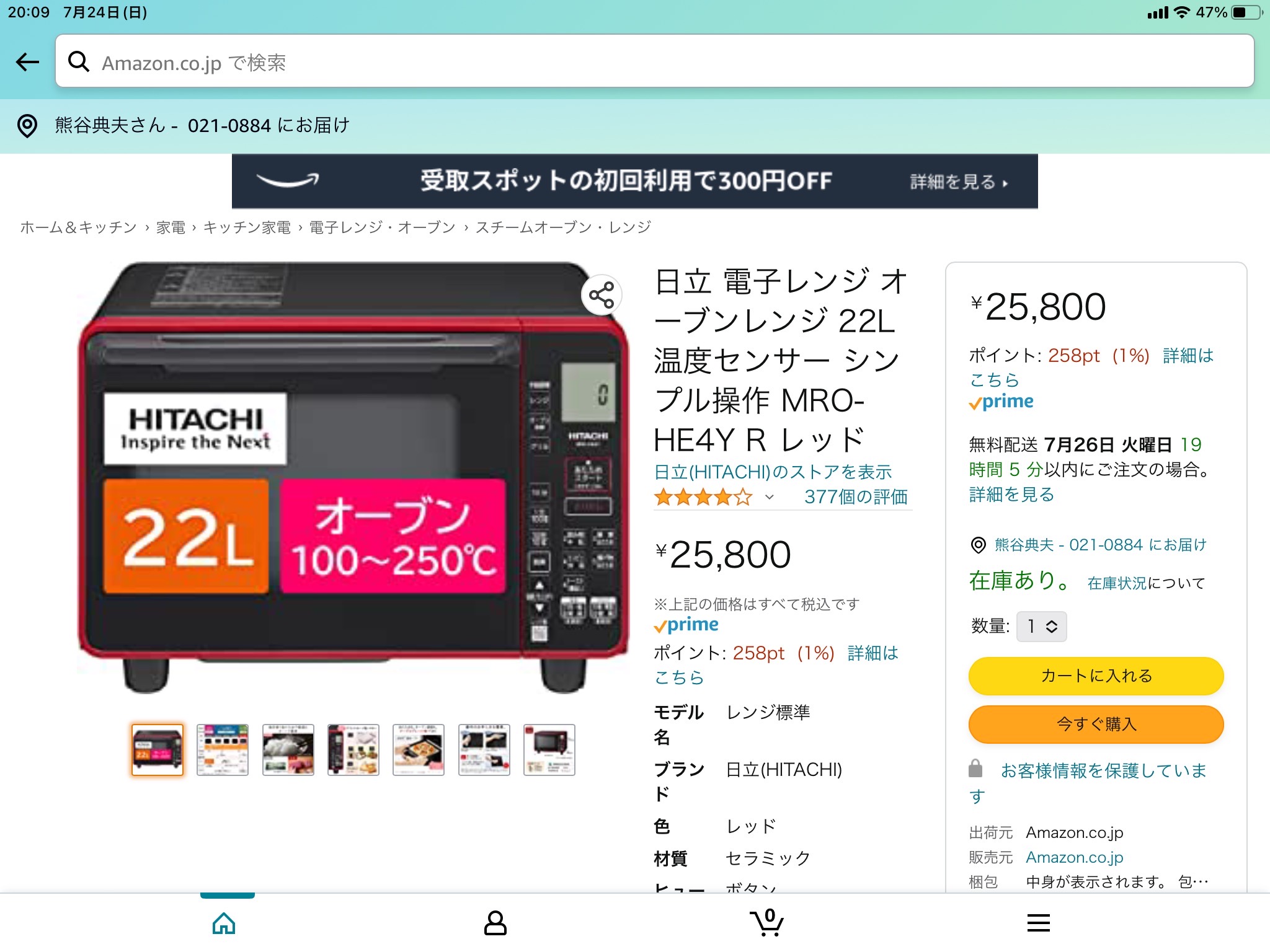
Task: Tap location pin icon in buy box
Action: coord(978,545)
